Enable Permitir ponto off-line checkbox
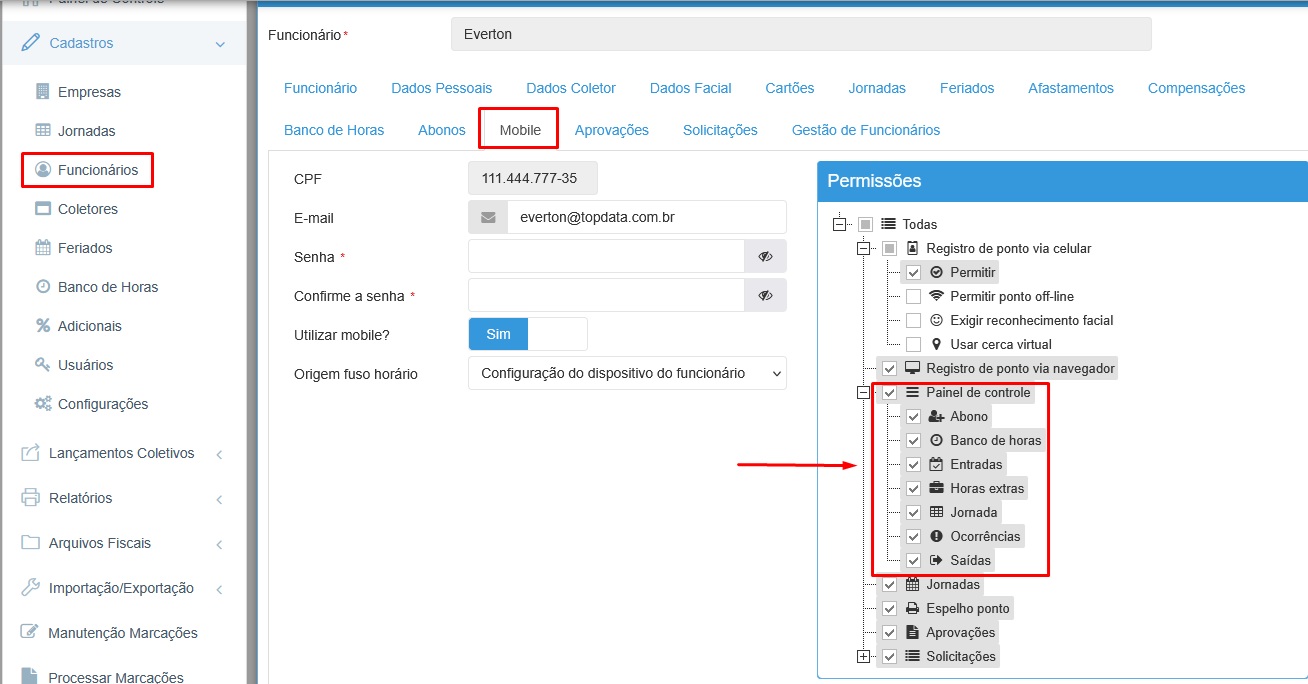 click(913, 297)
